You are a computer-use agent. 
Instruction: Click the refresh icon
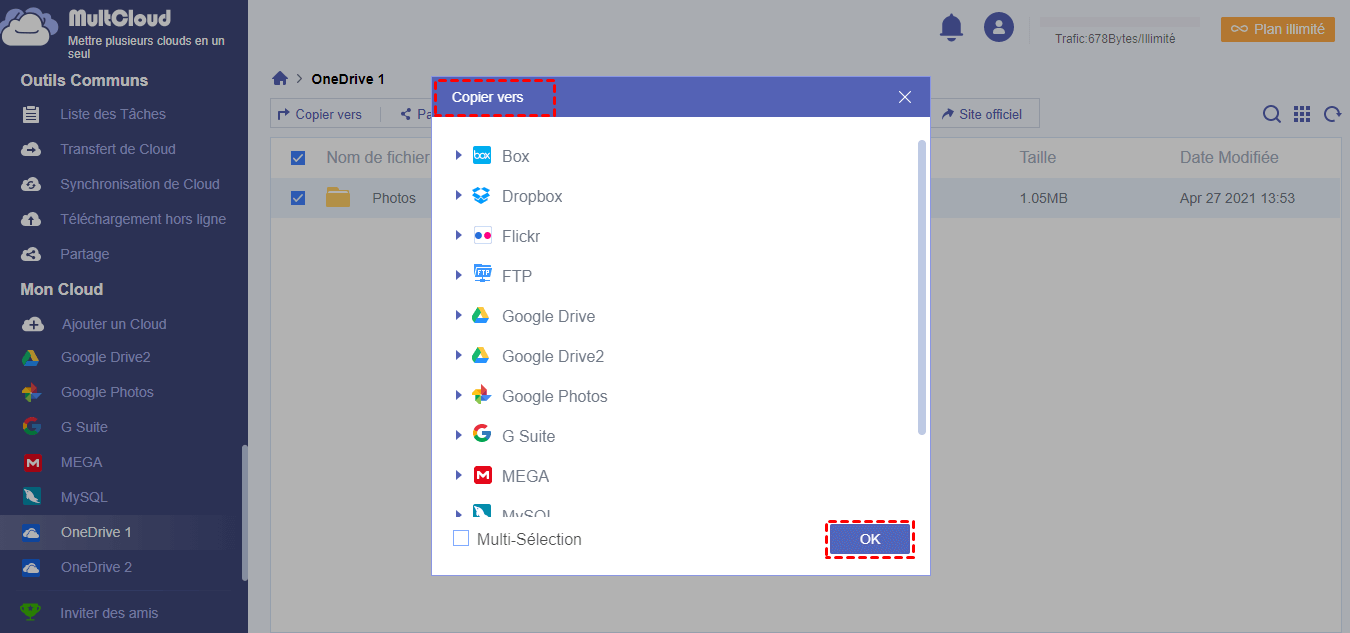1332,114
